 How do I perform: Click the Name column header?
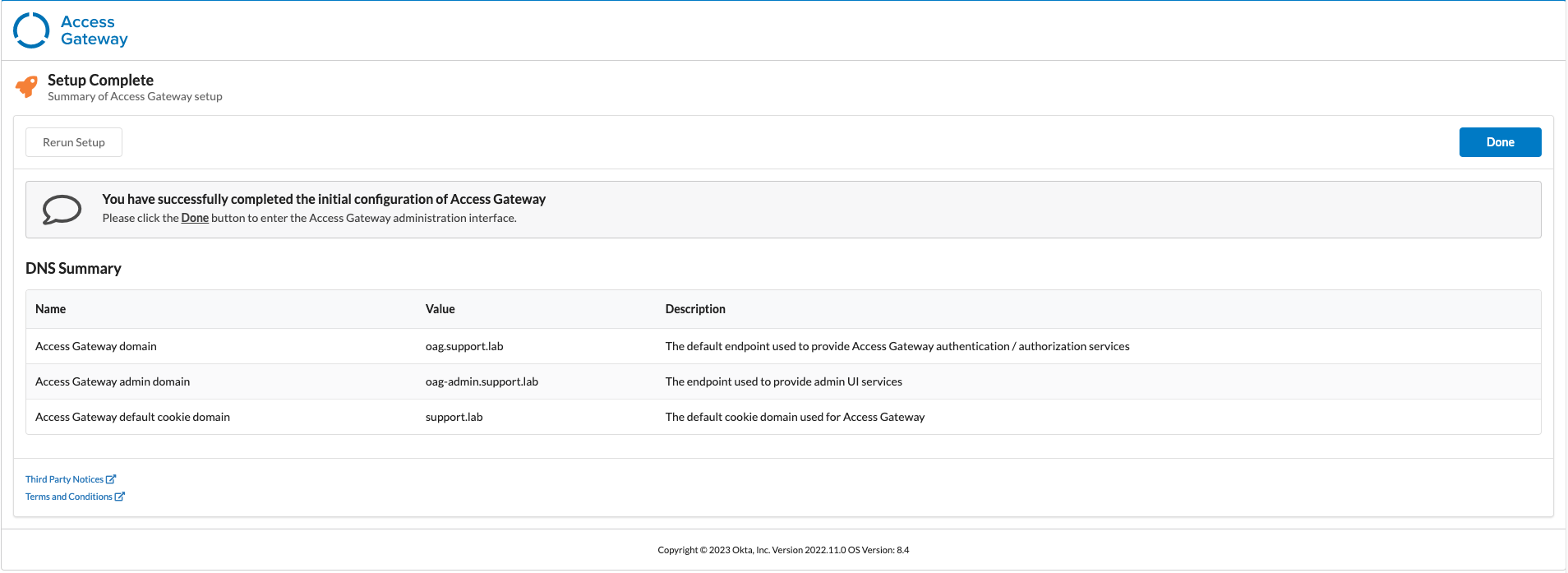coord(50,309)
